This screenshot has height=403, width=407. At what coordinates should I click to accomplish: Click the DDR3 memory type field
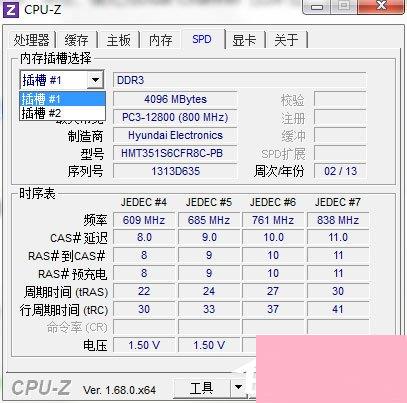239,80
